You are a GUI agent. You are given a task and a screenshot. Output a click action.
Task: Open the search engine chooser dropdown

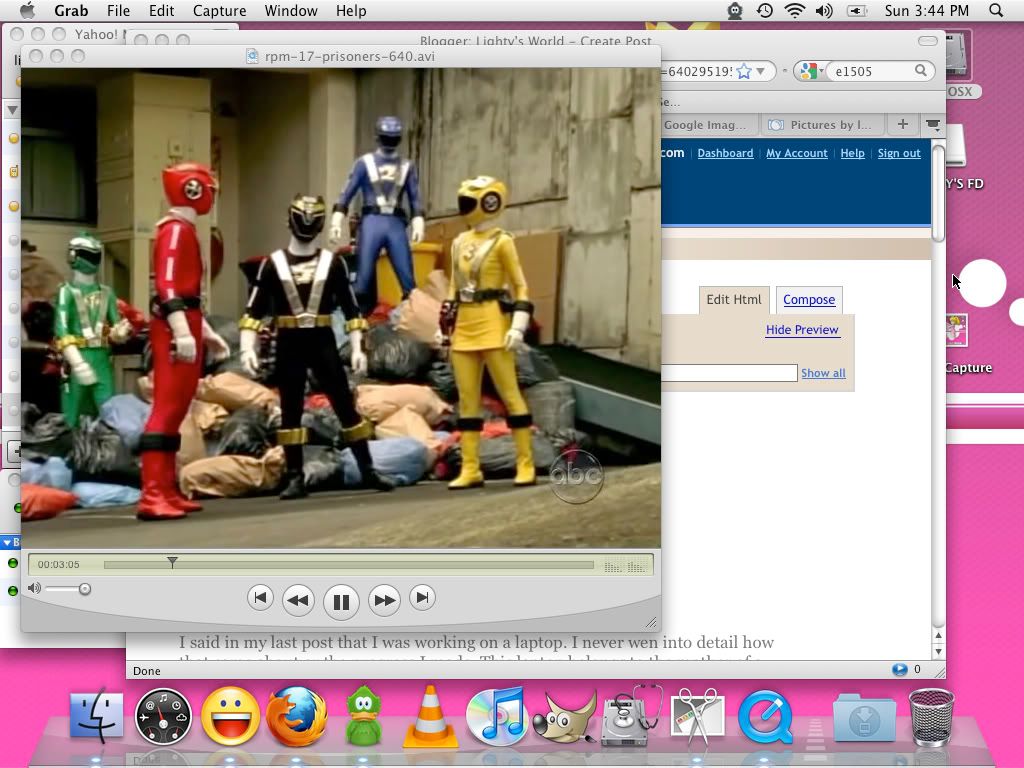pyautogui.click(x=812, y=71)
